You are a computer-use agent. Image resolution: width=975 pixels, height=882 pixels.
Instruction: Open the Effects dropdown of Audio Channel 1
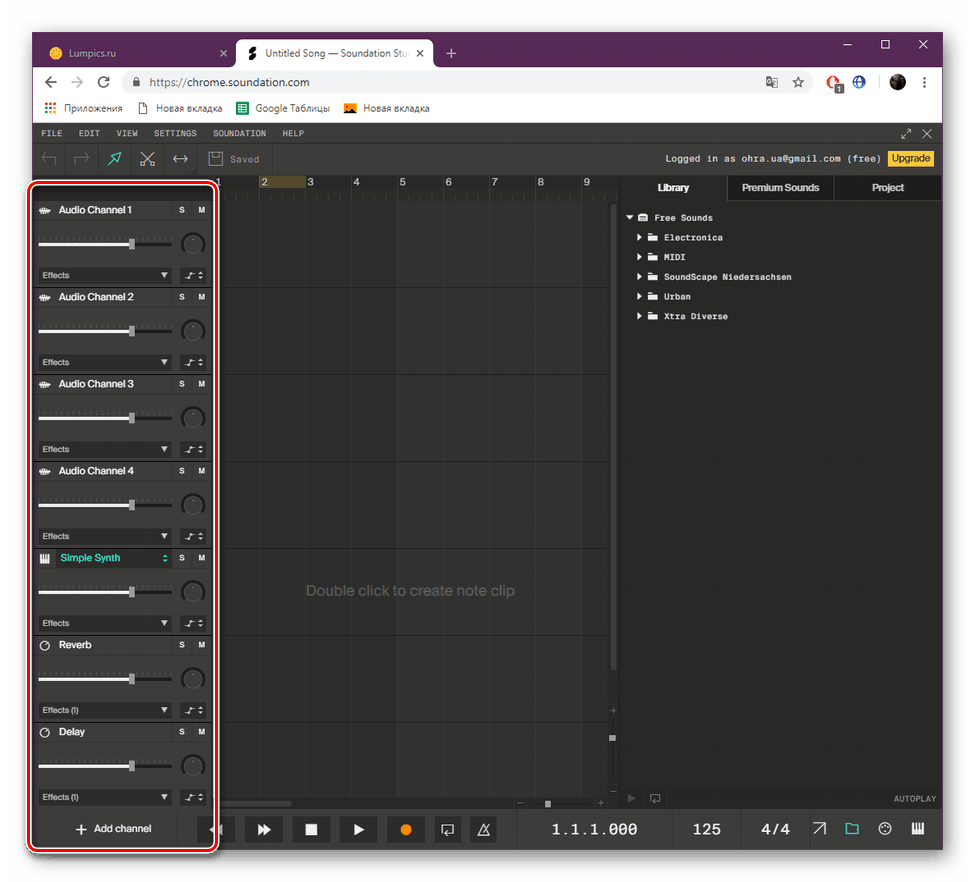click(x=105, y=275)
